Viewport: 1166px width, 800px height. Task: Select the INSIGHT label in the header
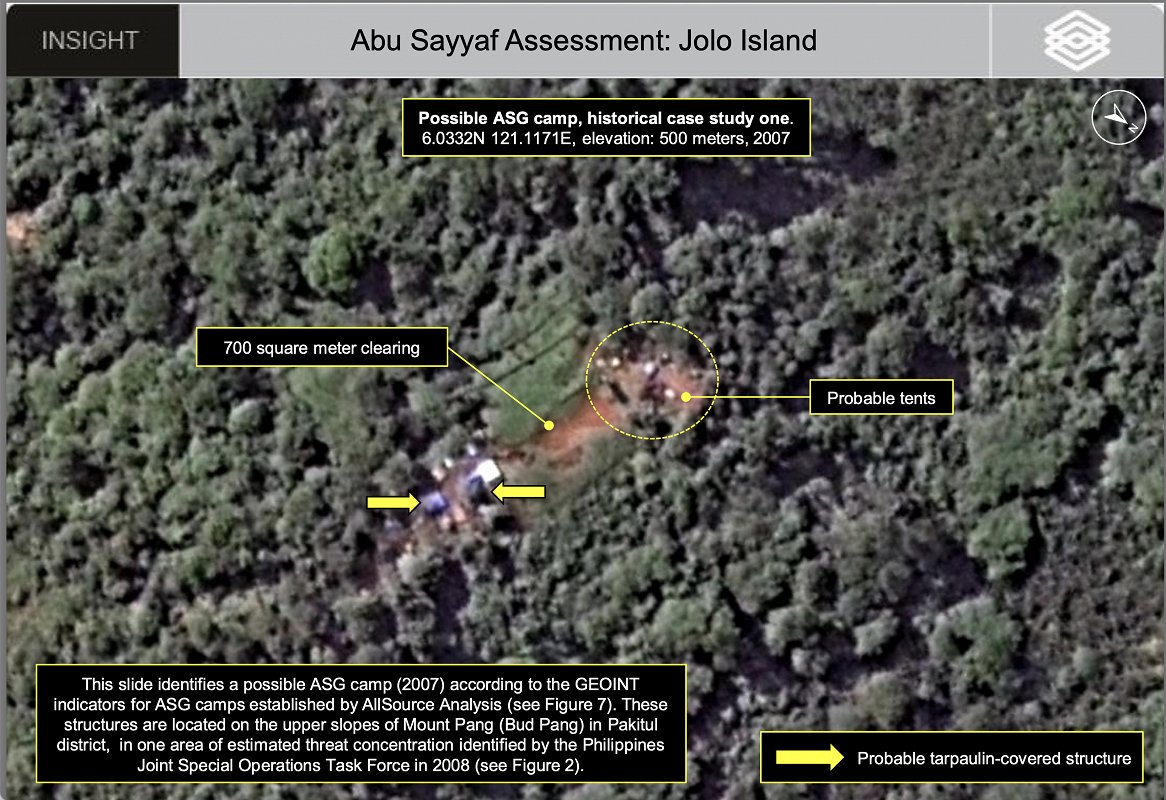[90, 41]
